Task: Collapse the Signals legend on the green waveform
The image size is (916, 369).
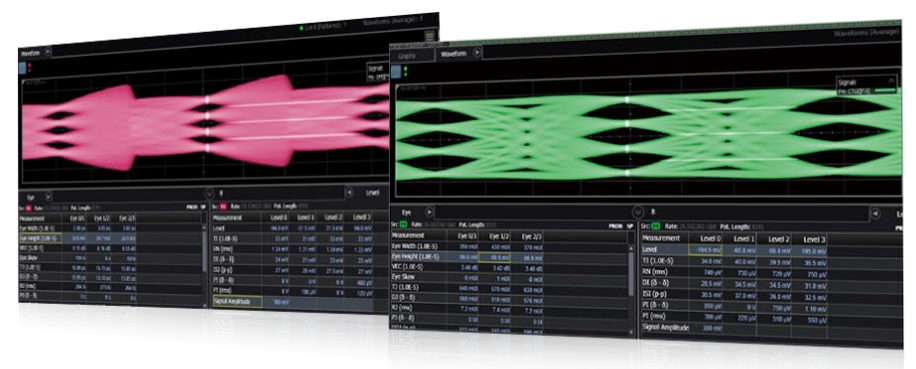Action: pyautogui.click(x=891, y=81)
